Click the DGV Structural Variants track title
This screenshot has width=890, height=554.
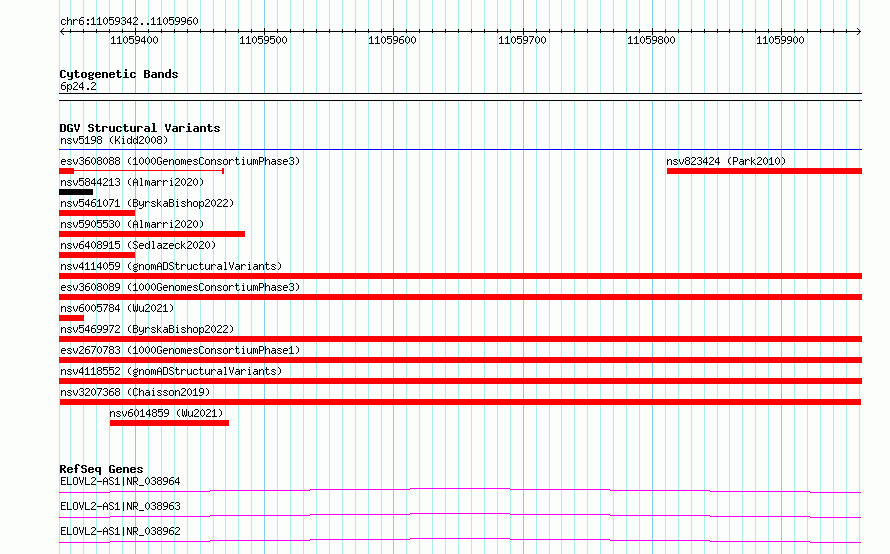pos(140,128)
